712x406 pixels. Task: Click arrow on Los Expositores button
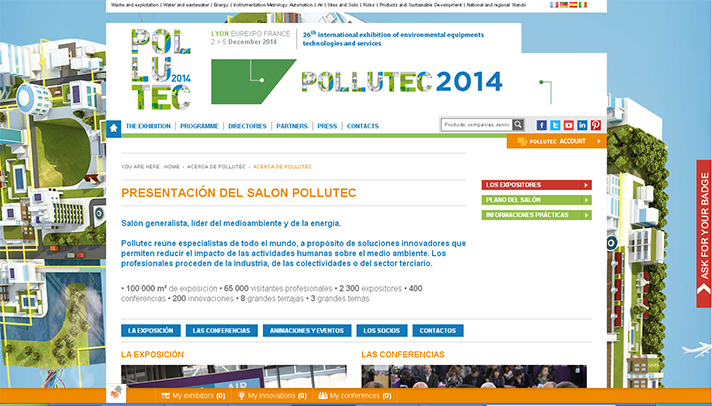(x=586, y=185)
